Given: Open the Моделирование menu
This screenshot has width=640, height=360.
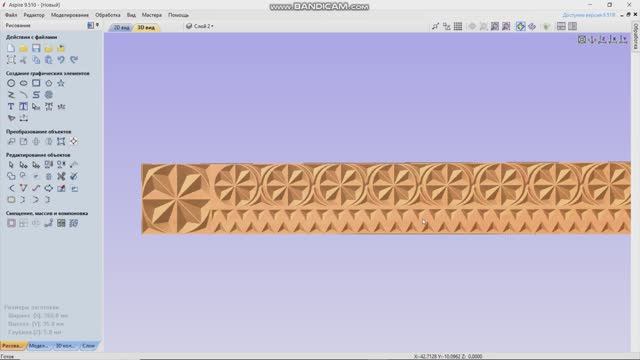Looking at the screenshot, I should [70, 15].
